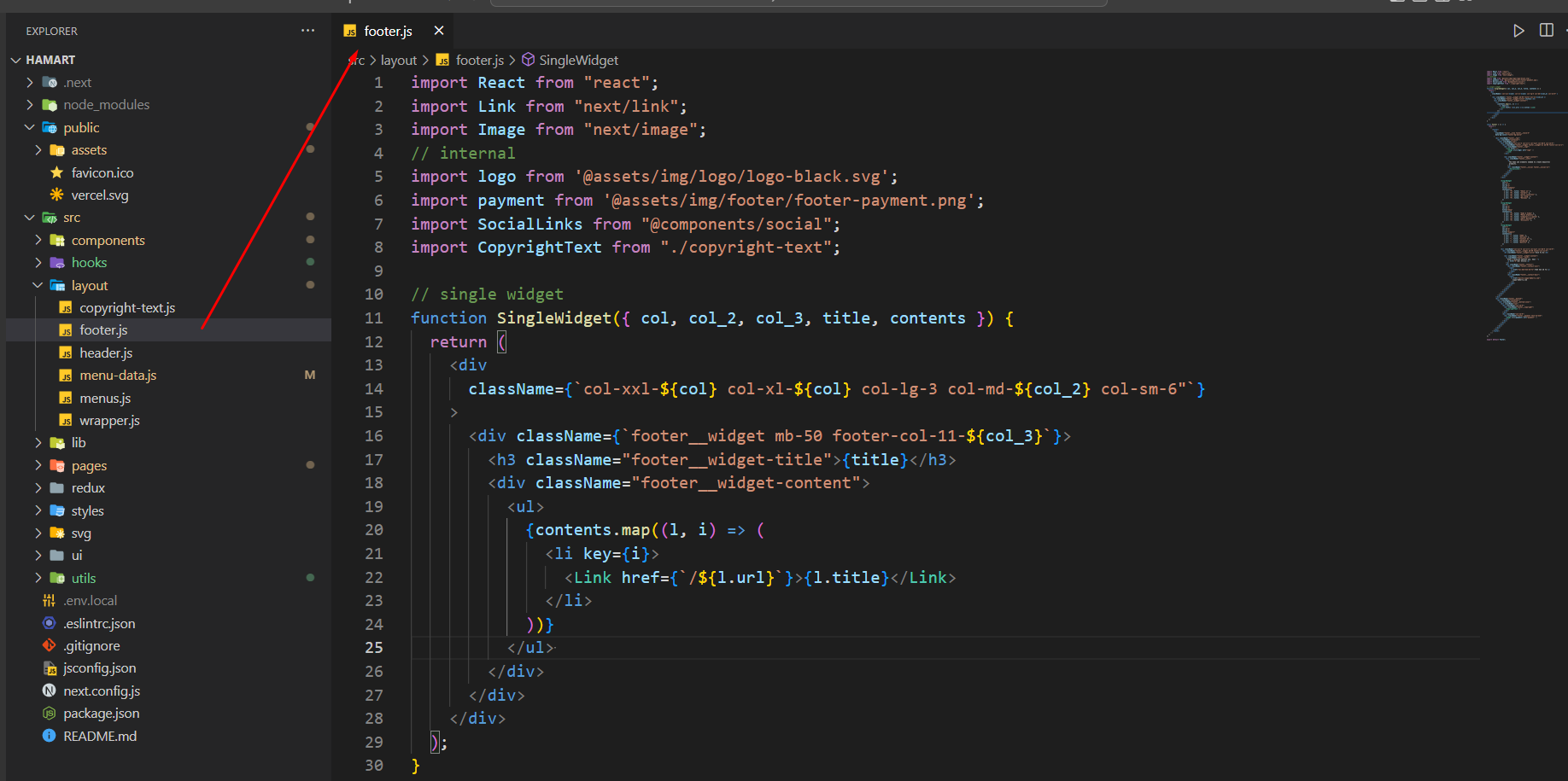Click the vercel.svg file icon
The height and width of the screenshot is (781, 1568).
pos(57,195)
